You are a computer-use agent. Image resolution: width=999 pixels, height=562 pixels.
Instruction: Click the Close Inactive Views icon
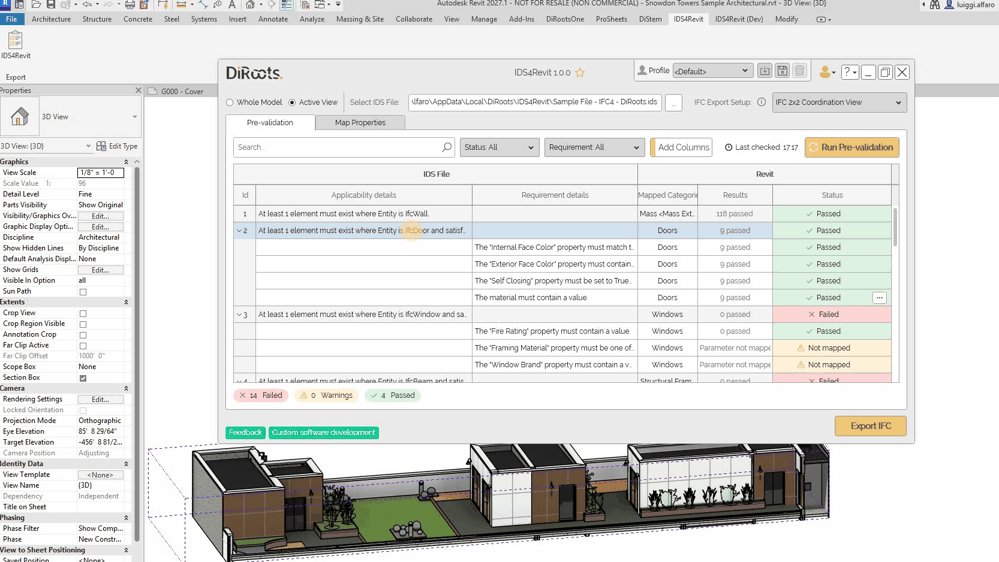click(x=305, y=4)
